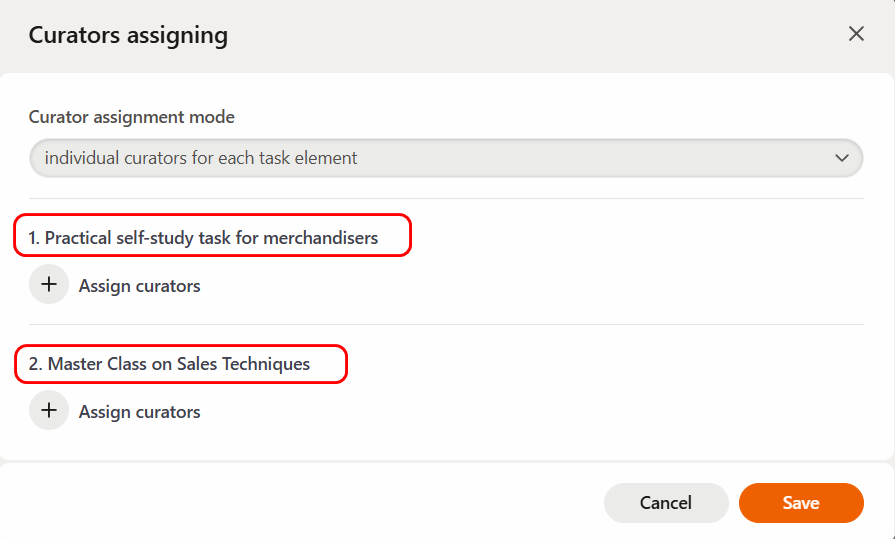Click the 'Curators assigning' dialog title

(x=128, y=36)
